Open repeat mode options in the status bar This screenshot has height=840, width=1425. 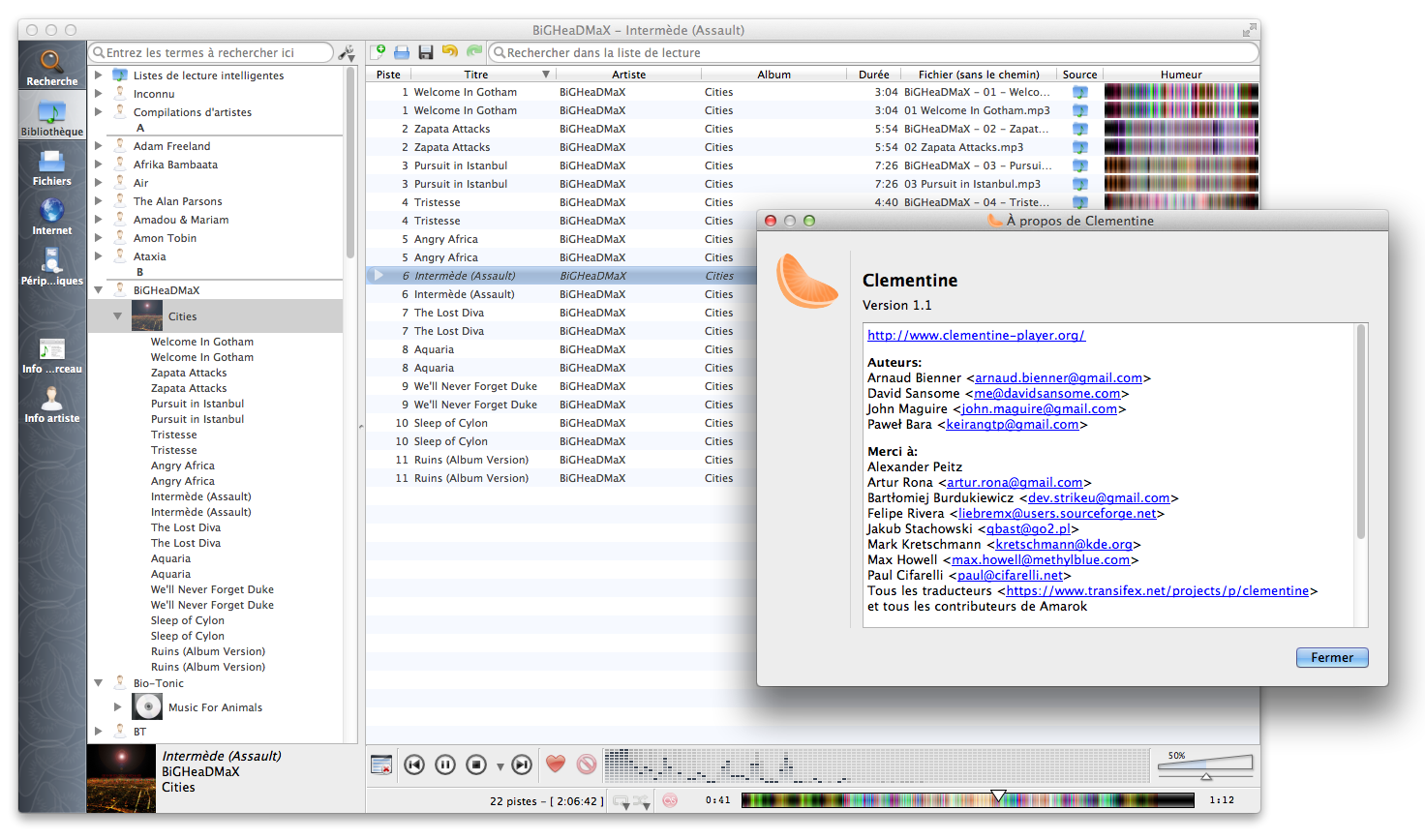(621, 800)
